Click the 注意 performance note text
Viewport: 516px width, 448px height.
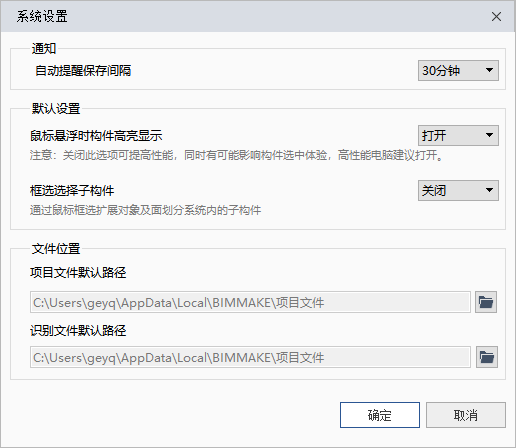point(237,155)
